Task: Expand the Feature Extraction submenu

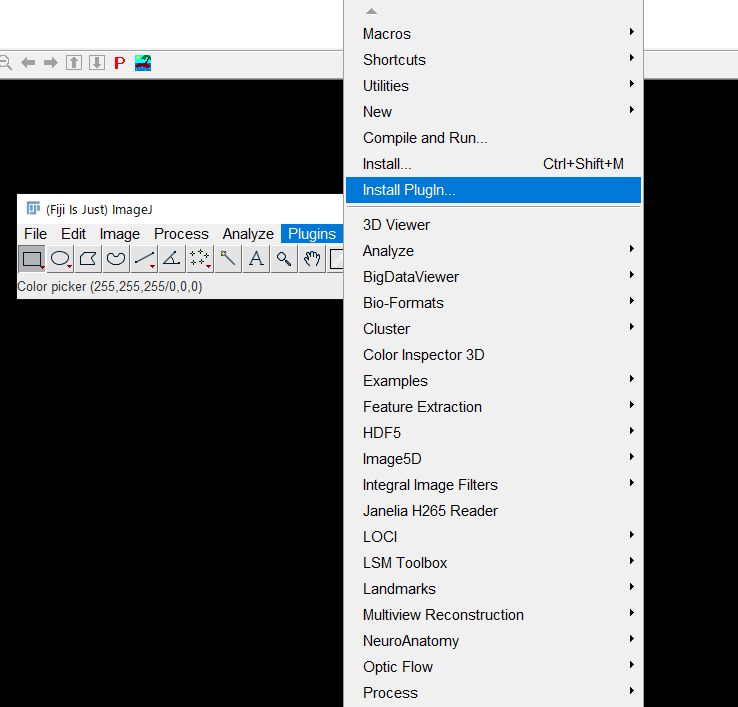Action: [x=493, y=407]
